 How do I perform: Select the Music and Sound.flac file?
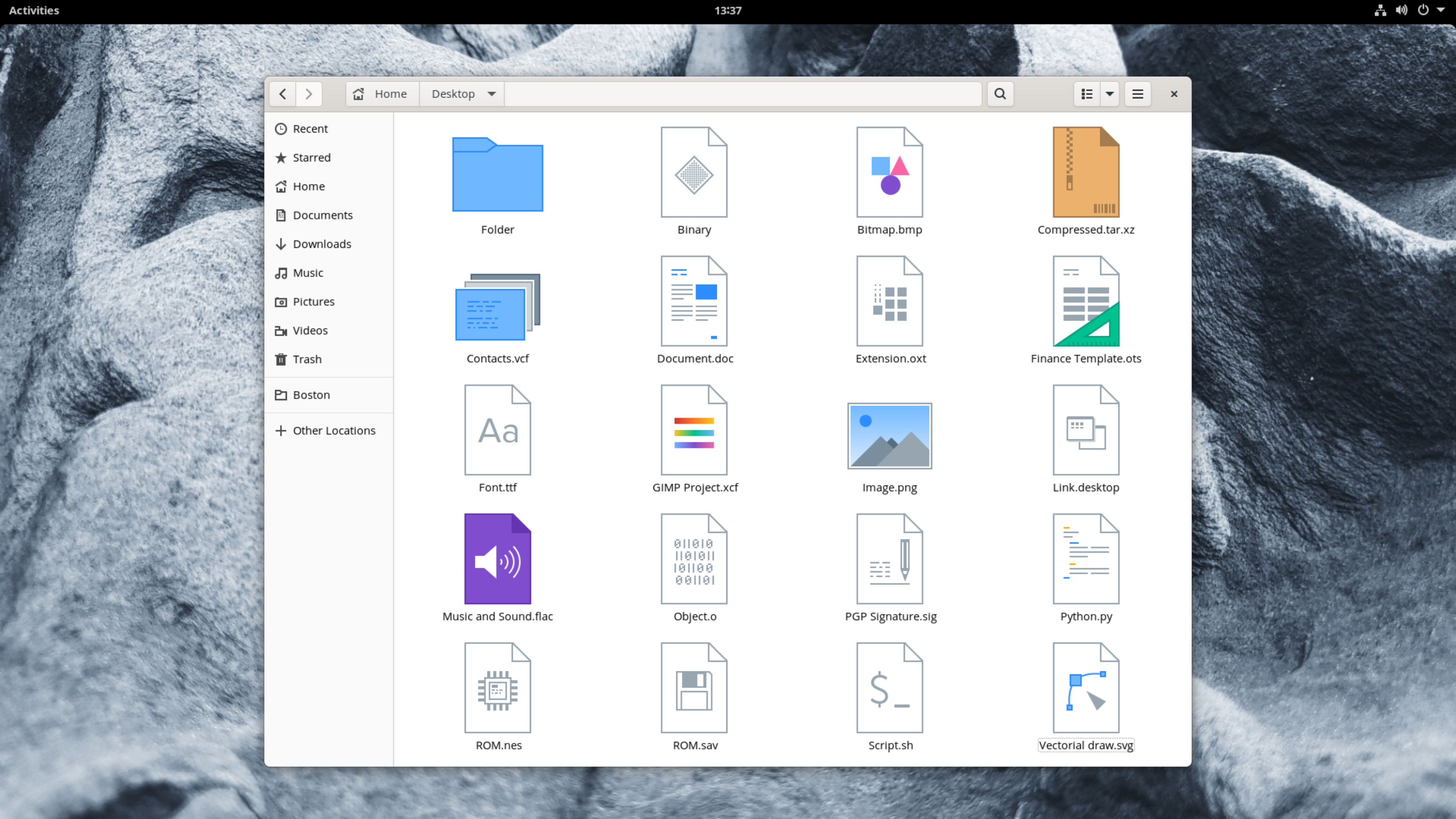(497, 559)
